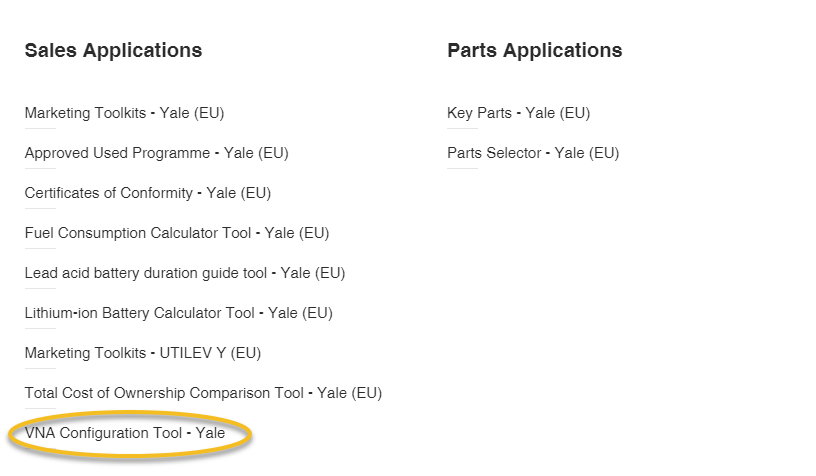The width and height of the screenshot is (816, 476).
Task: Click the divider line under Key Parts link
Action: tap(462, 128)
